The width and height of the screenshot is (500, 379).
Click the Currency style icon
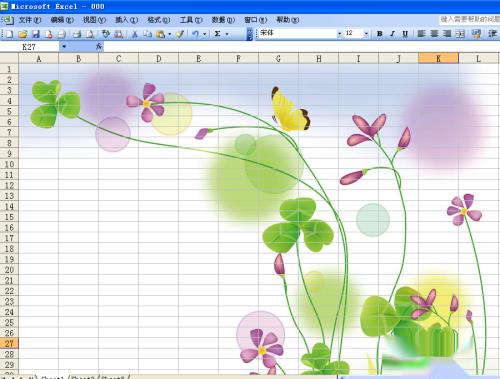(x=476, y=34)
